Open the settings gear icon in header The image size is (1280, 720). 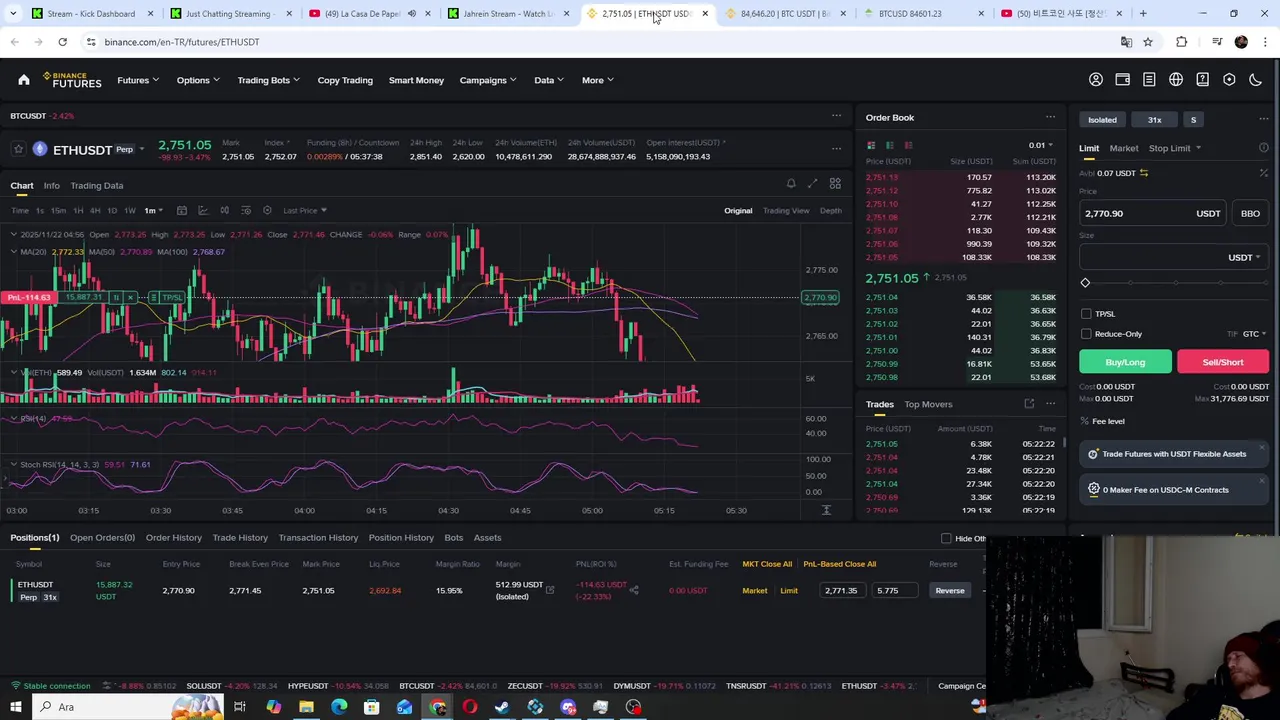1229,80
